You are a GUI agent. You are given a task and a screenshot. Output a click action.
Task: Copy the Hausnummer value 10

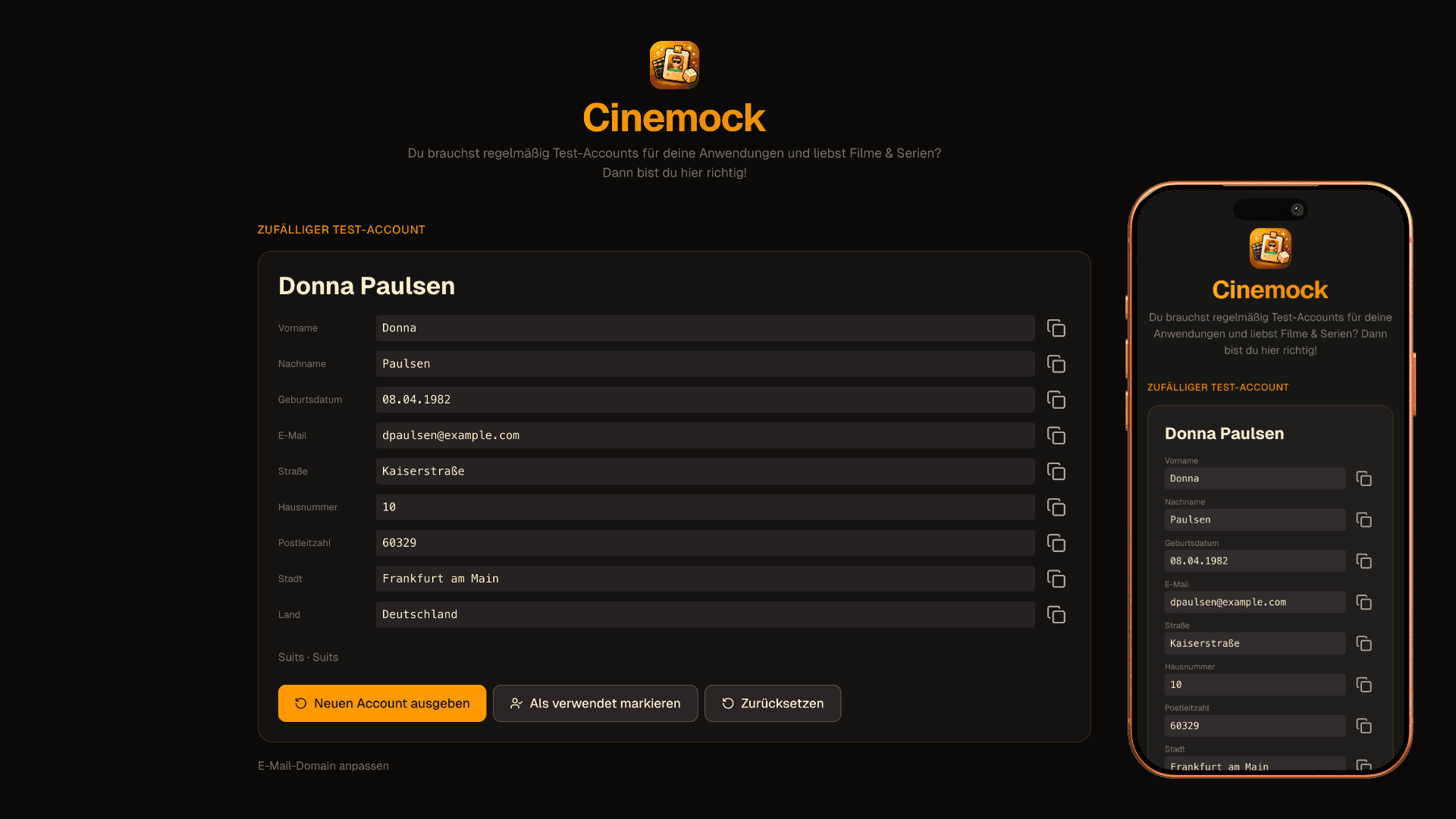(x=1056, y=507)
